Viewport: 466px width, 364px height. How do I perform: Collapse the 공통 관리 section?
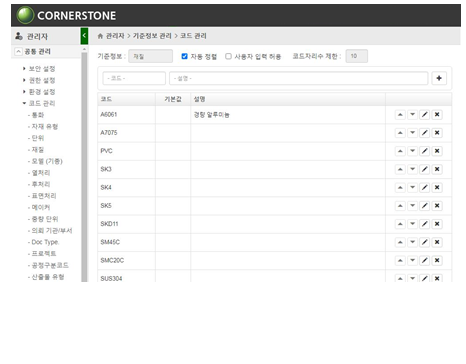(x=19, y=52)
